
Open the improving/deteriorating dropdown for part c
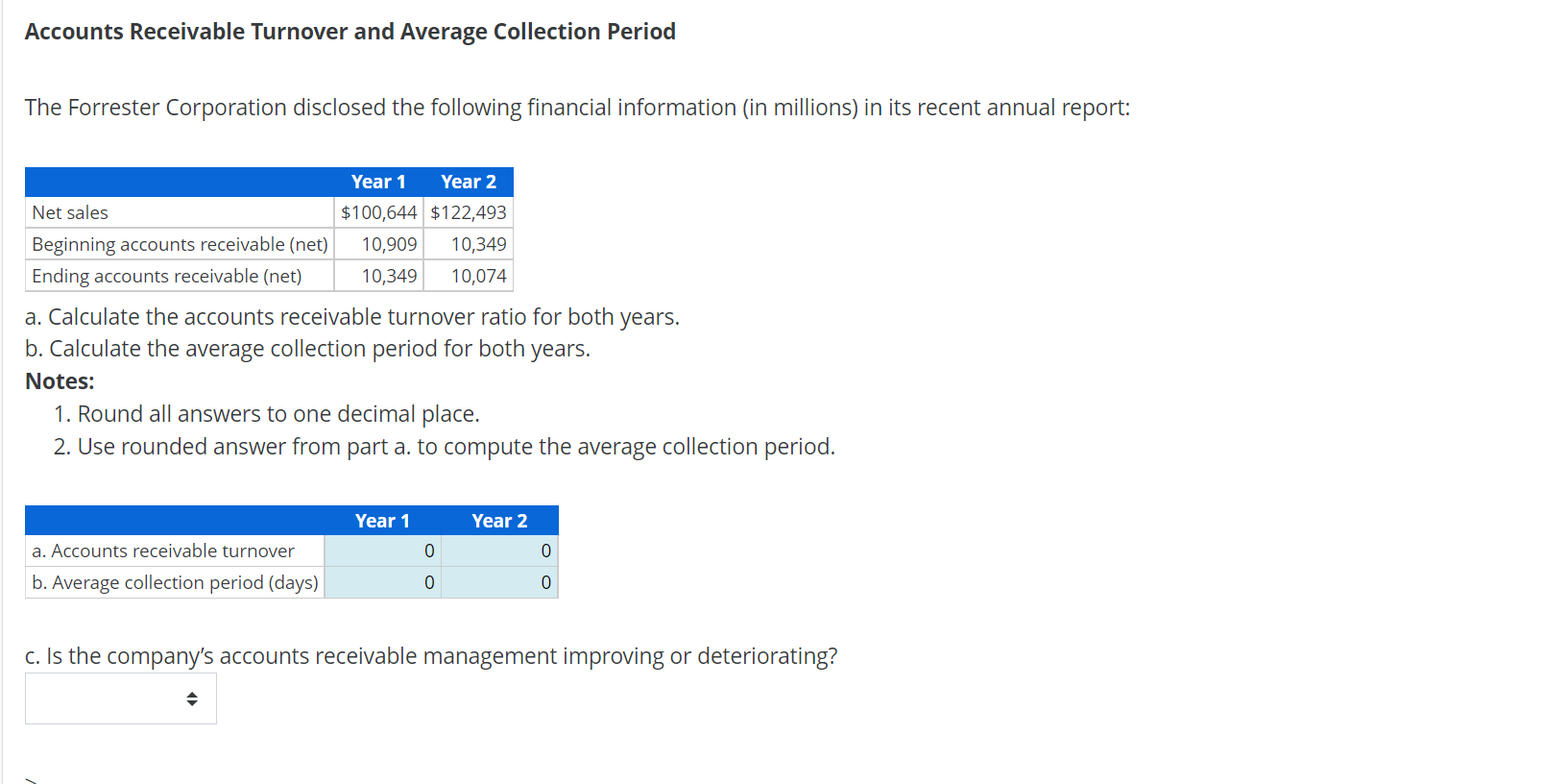120,698
